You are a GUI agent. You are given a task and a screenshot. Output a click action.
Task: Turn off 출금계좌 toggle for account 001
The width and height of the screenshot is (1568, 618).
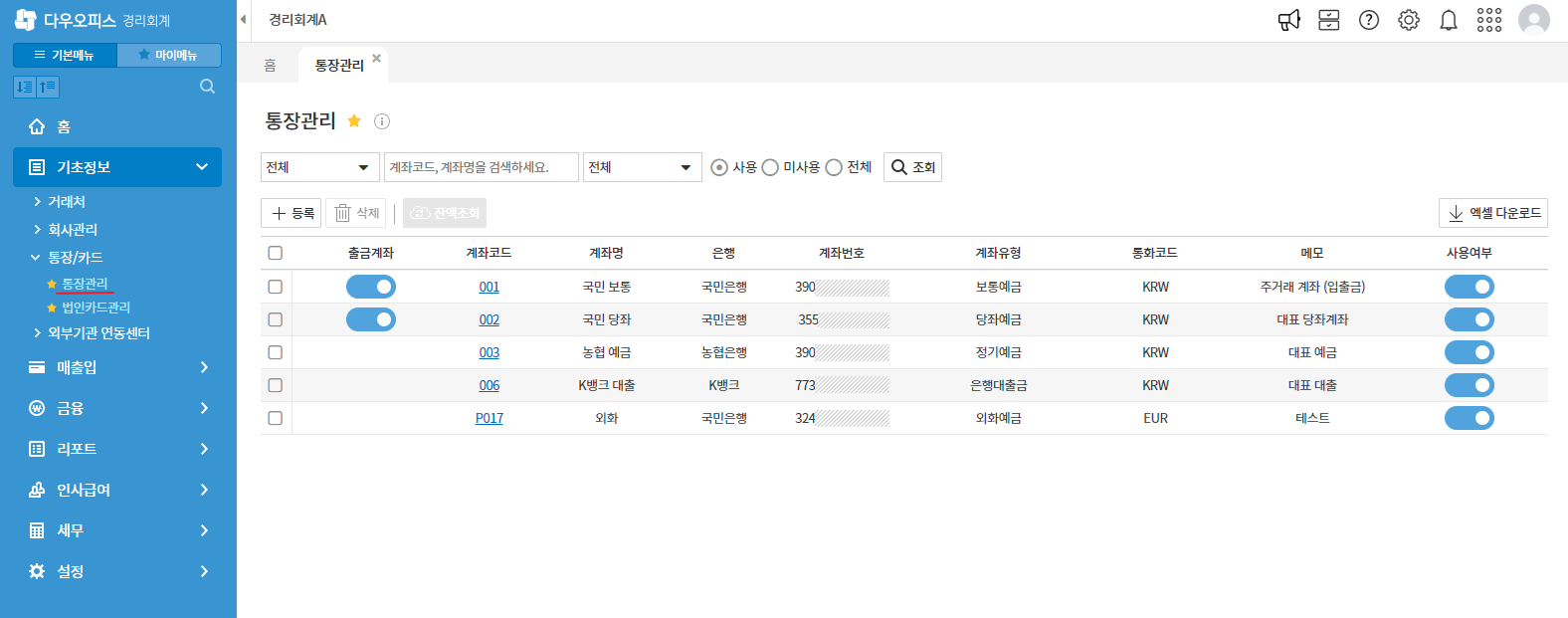pos(371,287)
